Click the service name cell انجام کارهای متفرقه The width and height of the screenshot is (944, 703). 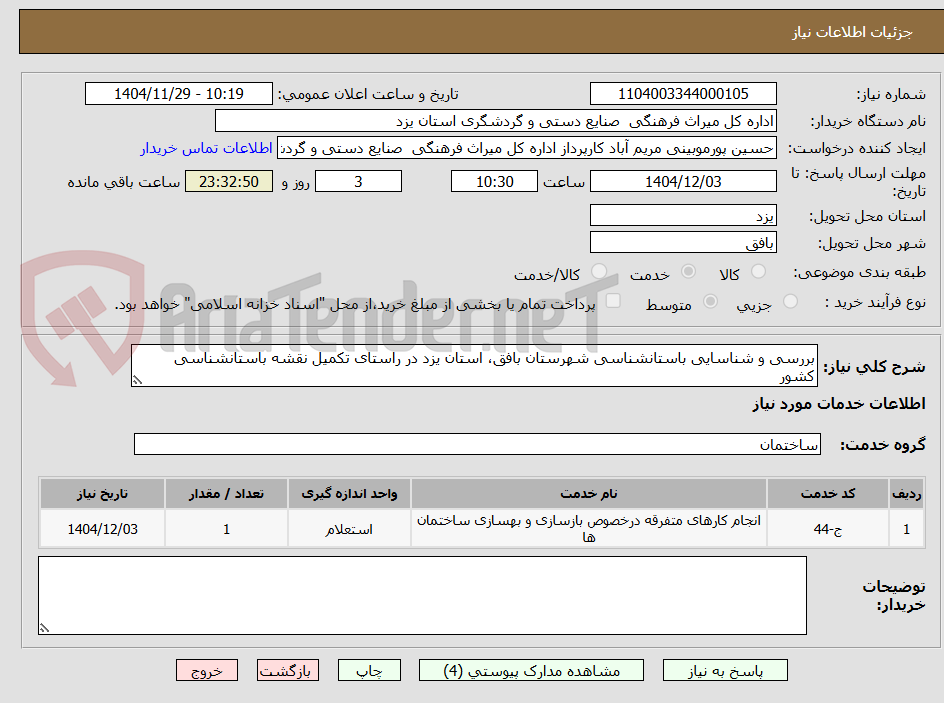589,528
